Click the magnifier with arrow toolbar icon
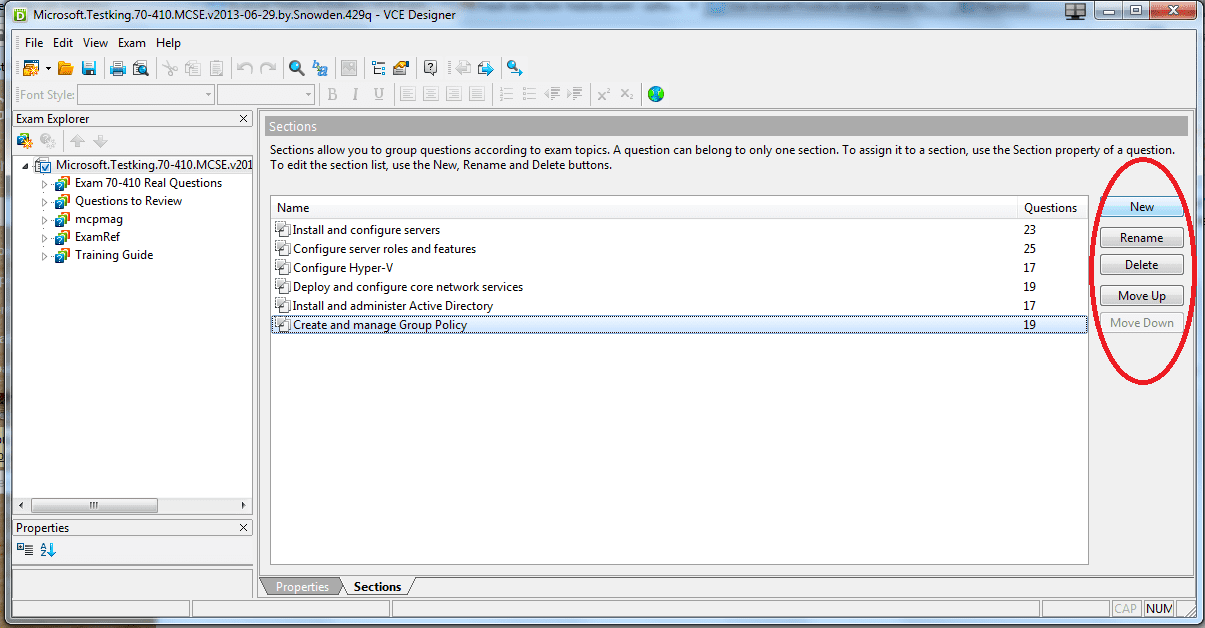1205x628 pixels. coord(515,68)
